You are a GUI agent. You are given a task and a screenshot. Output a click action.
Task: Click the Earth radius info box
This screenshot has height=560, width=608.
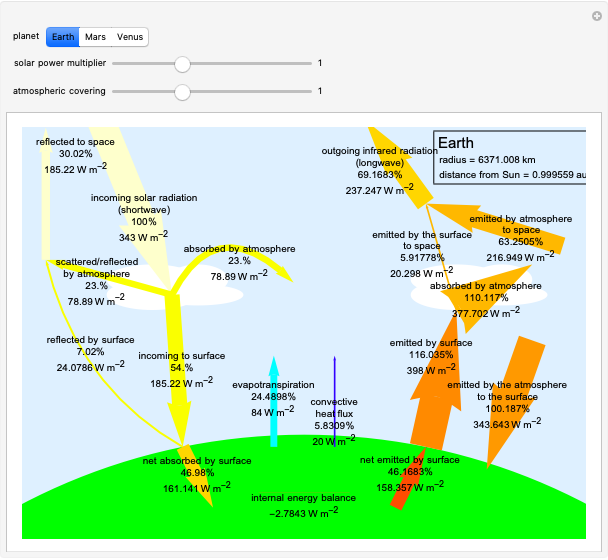510,159
